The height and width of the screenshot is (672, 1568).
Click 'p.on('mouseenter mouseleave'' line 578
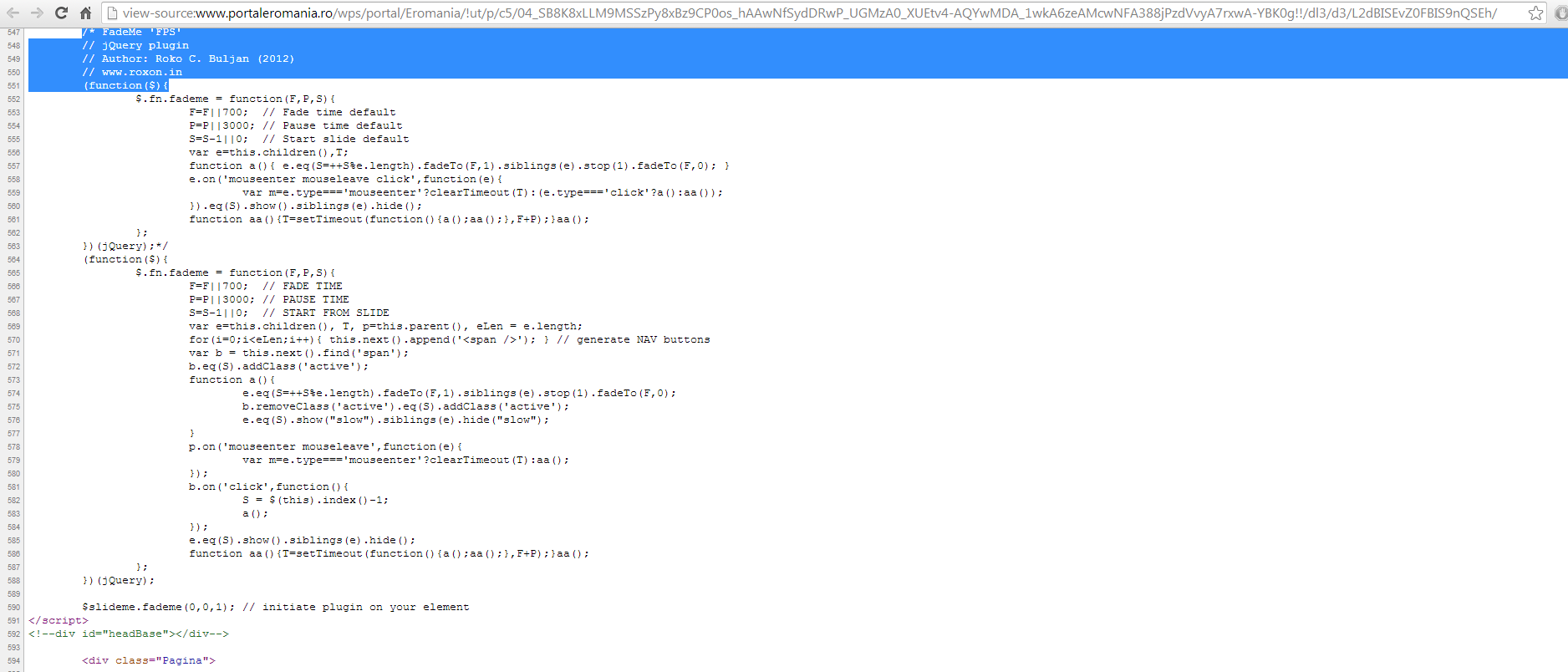tap(326, 446)
